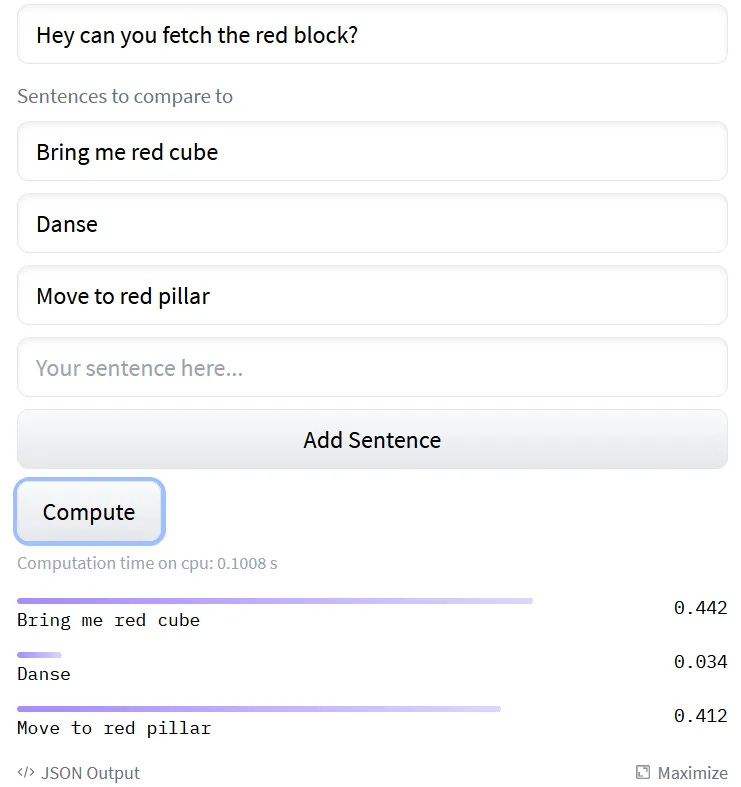Screen dimensions: 741x787
Task: Select the "Danse" sentence input box
Action: pyautogui.click(x=372, y=224)
